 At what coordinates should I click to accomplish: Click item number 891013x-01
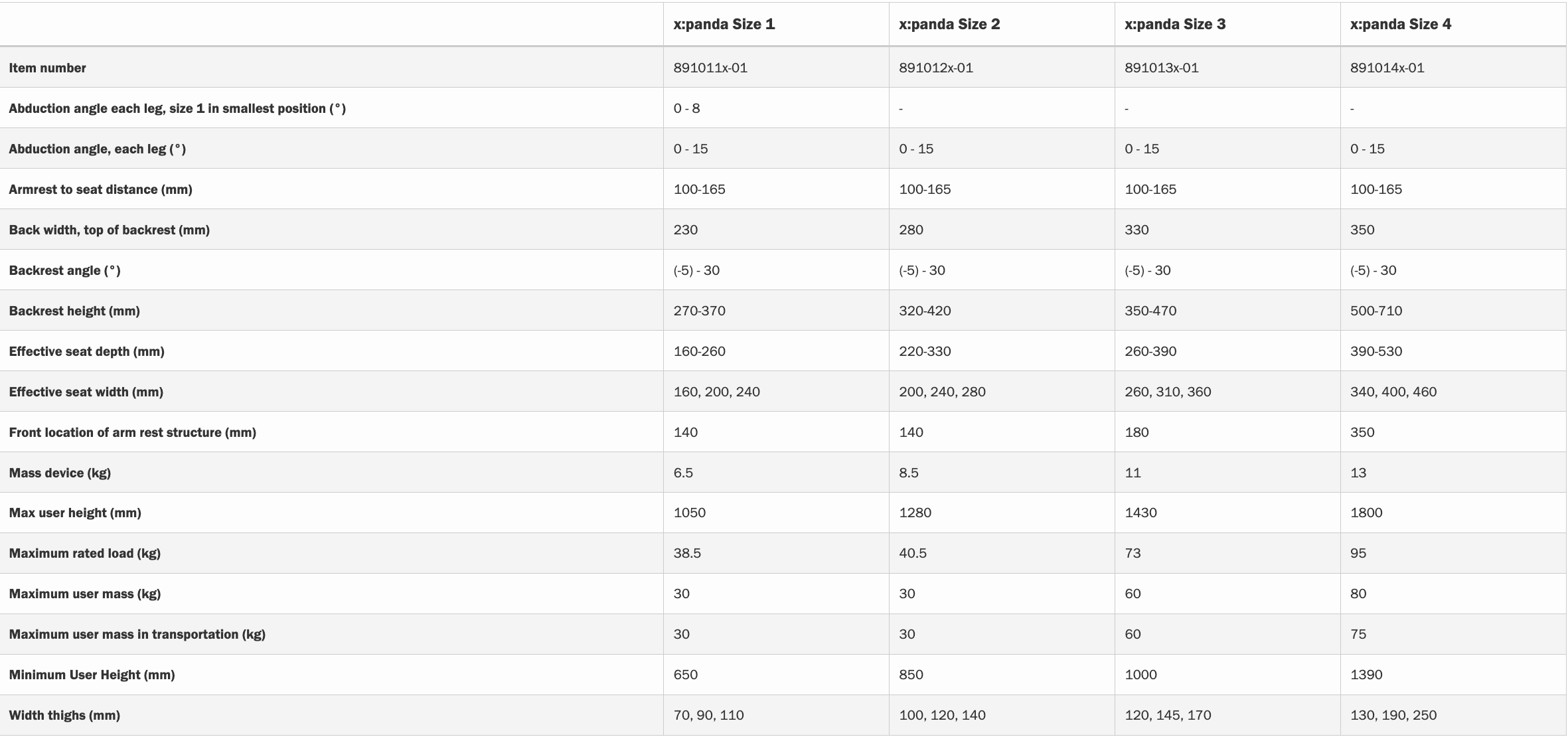pyautogui.click(x=1161, y=68)
